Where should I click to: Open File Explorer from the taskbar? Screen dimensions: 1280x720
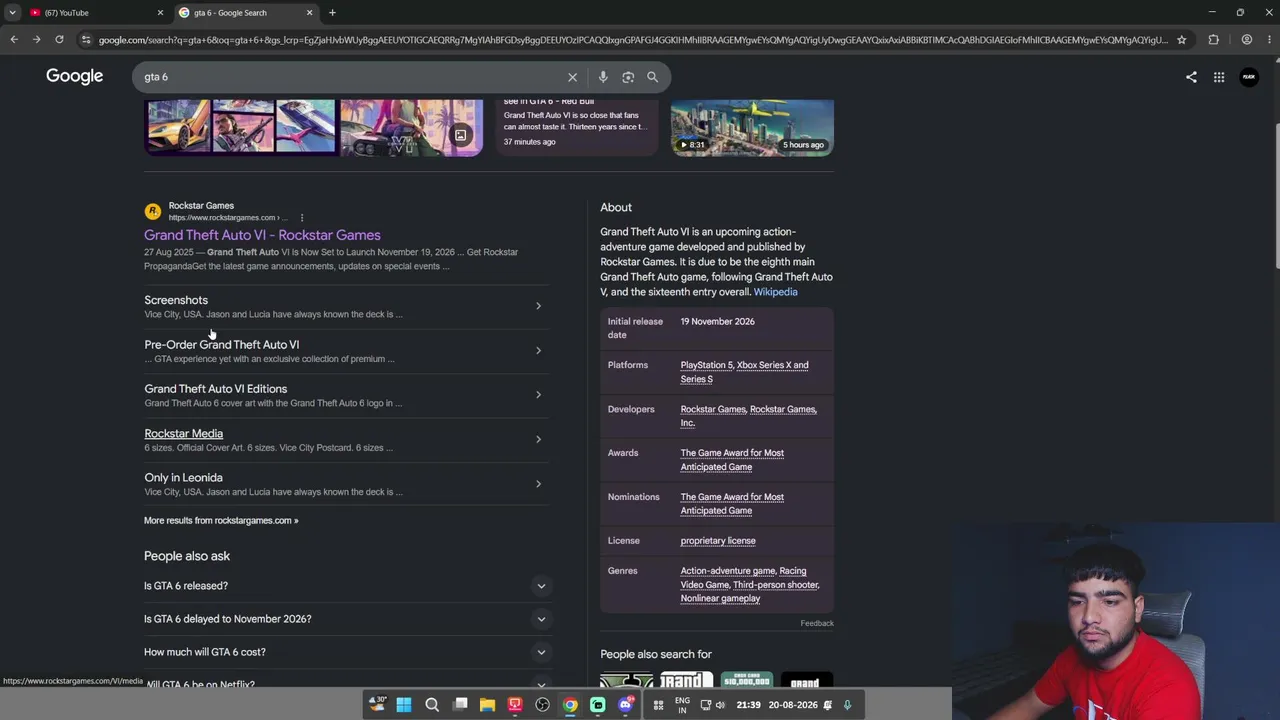(x=487, y=705)
